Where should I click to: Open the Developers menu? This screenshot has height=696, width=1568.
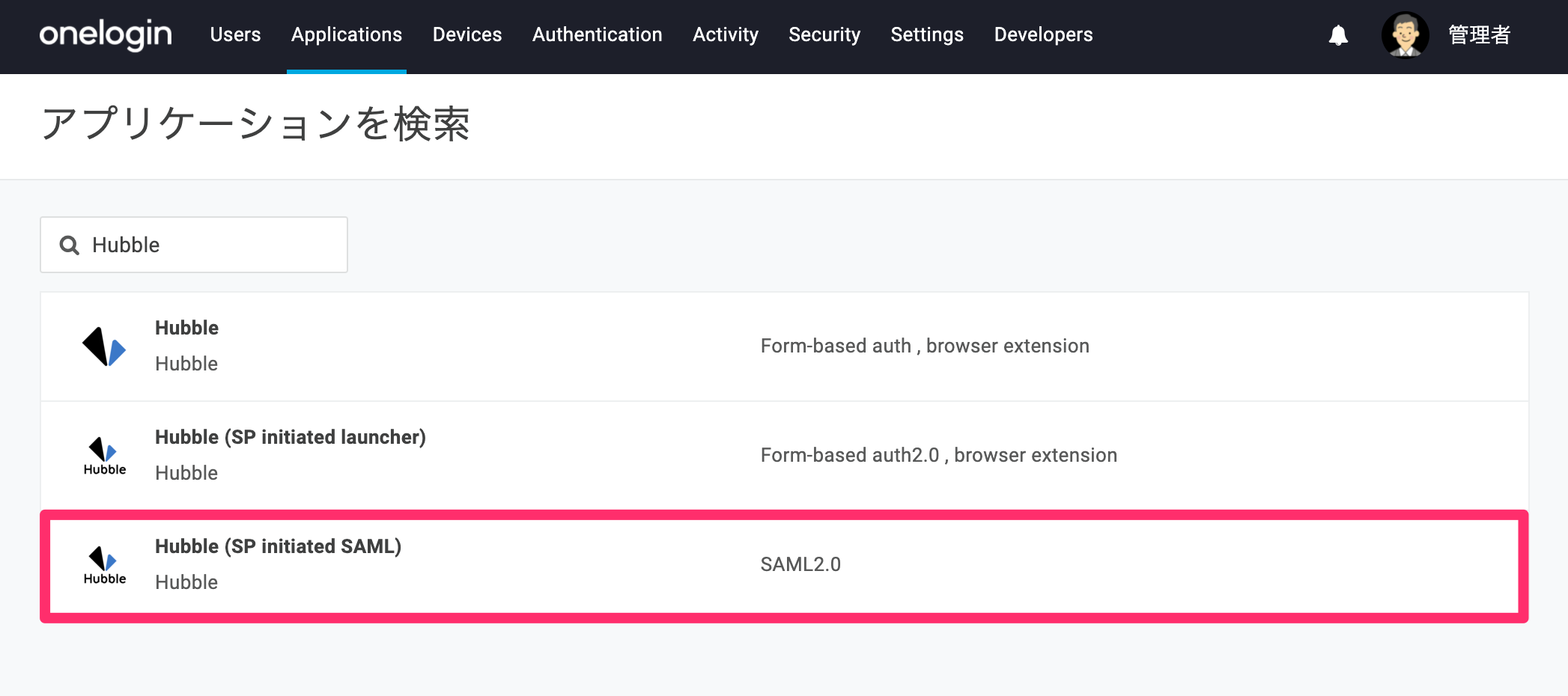[1043, 34]
